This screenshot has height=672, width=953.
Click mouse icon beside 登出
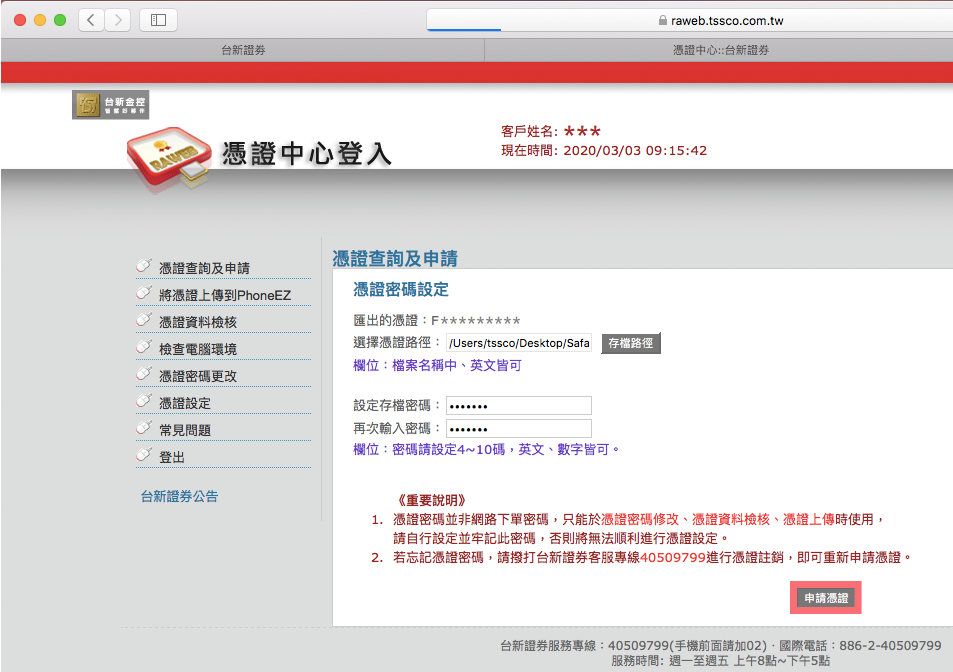coord(144,454)
